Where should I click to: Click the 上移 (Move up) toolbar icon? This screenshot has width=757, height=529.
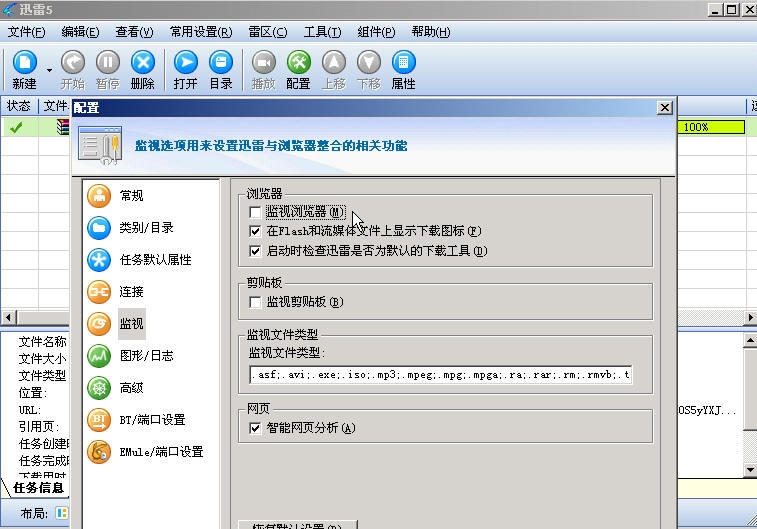pyautogui.click(x=334, y=63)
